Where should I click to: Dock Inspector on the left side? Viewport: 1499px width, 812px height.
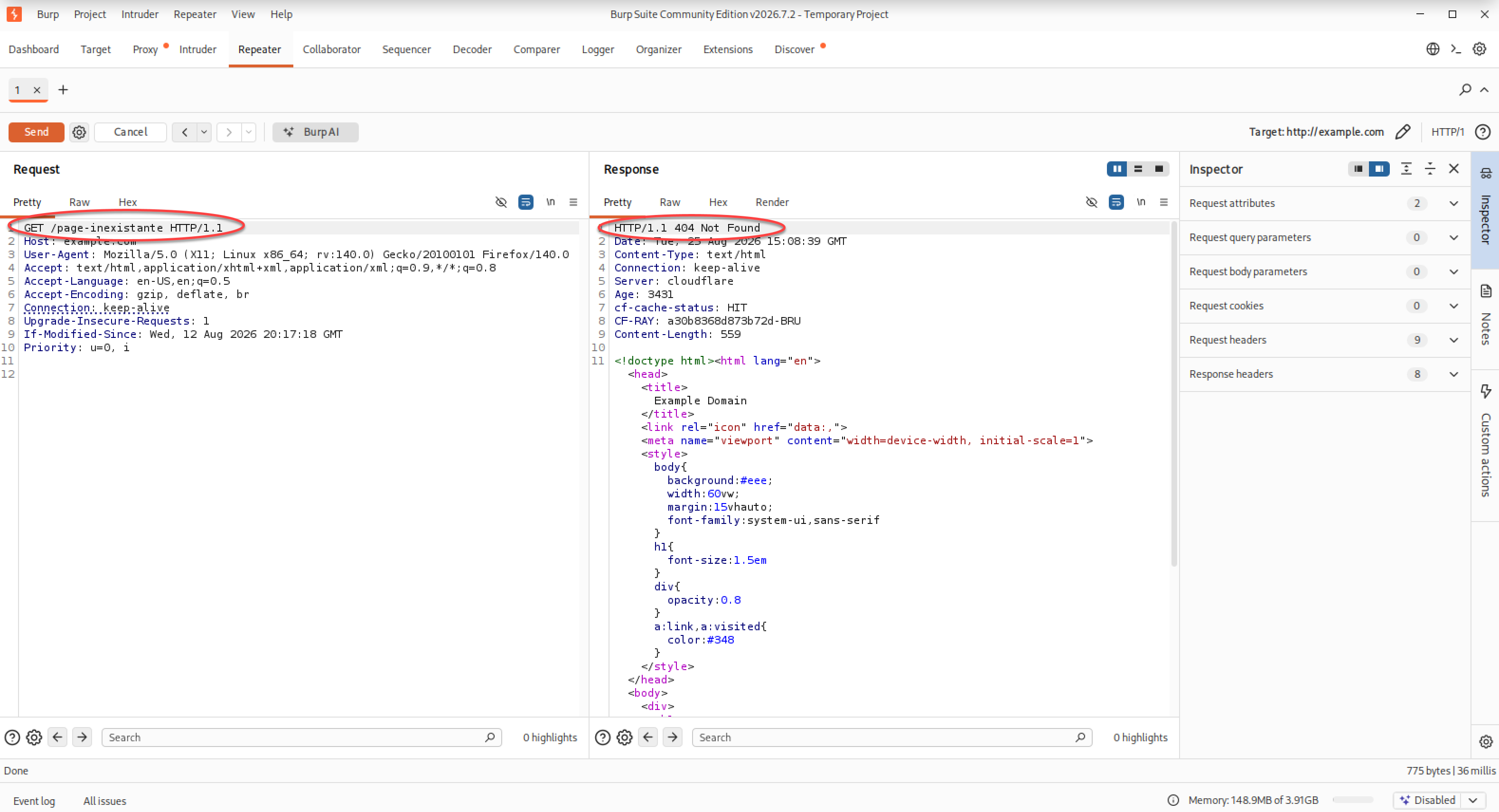[1358, 168]
